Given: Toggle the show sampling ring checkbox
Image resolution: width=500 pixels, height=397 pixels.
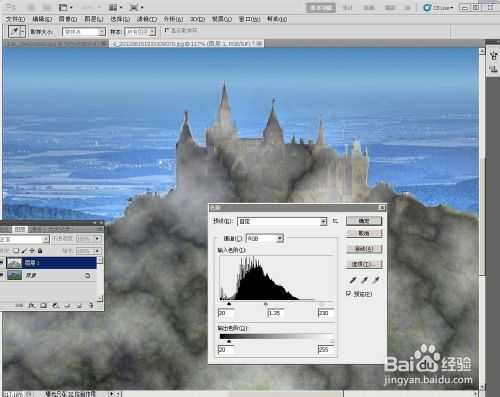Looking at the screenshot, I should [167, 30].
